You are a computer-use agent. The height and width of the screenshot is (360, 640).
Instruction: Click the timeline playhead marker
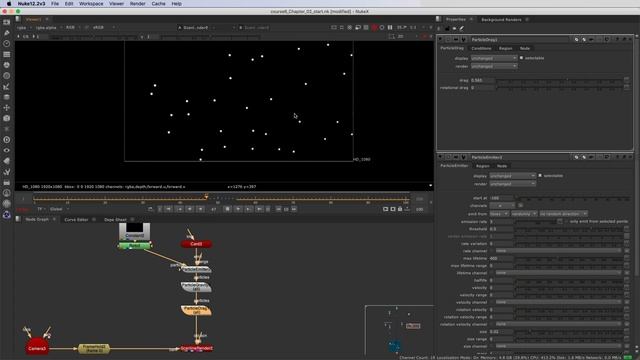coord(206,197)
